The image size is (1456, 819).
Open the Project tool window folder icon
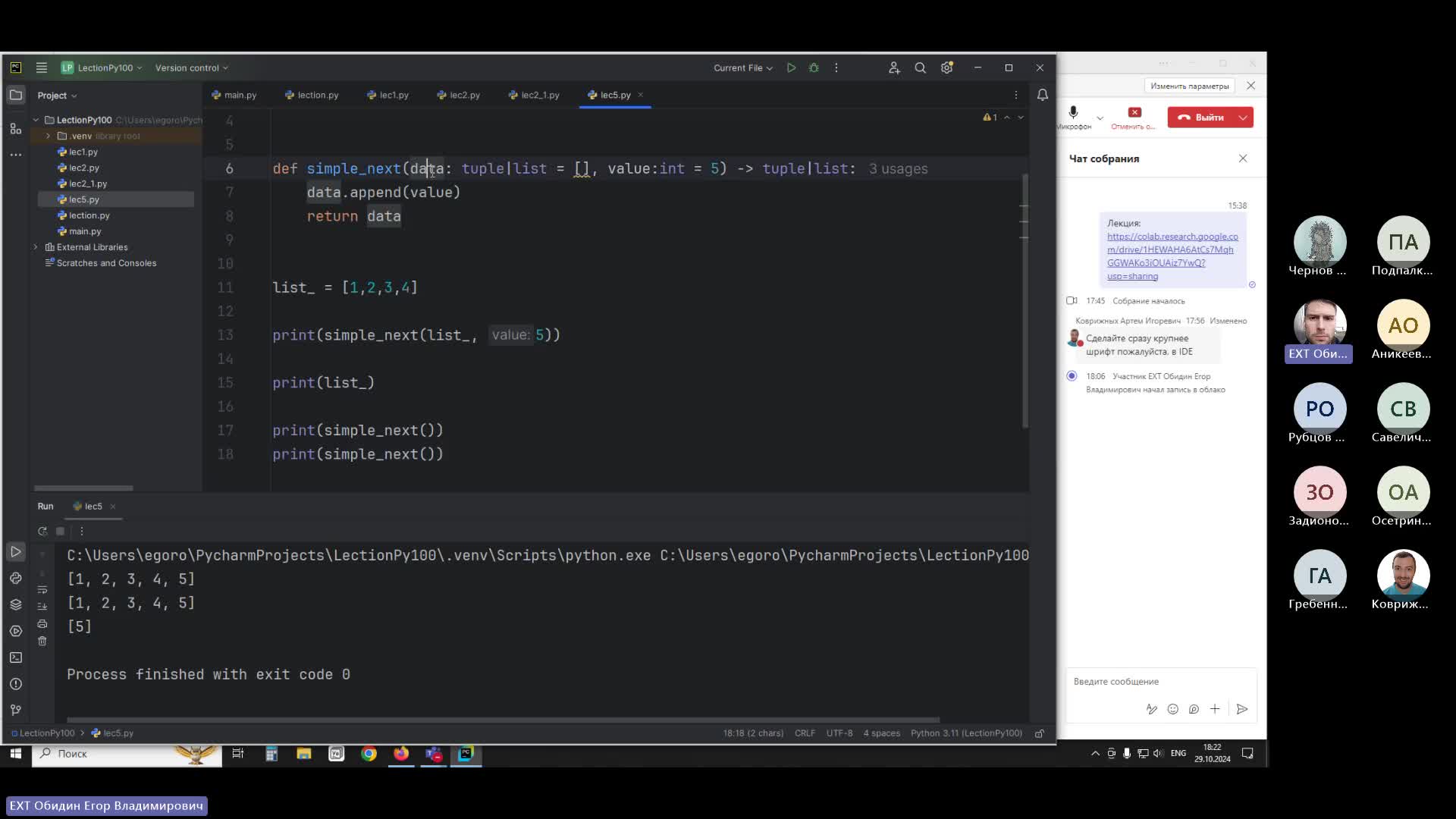[16, 95]
